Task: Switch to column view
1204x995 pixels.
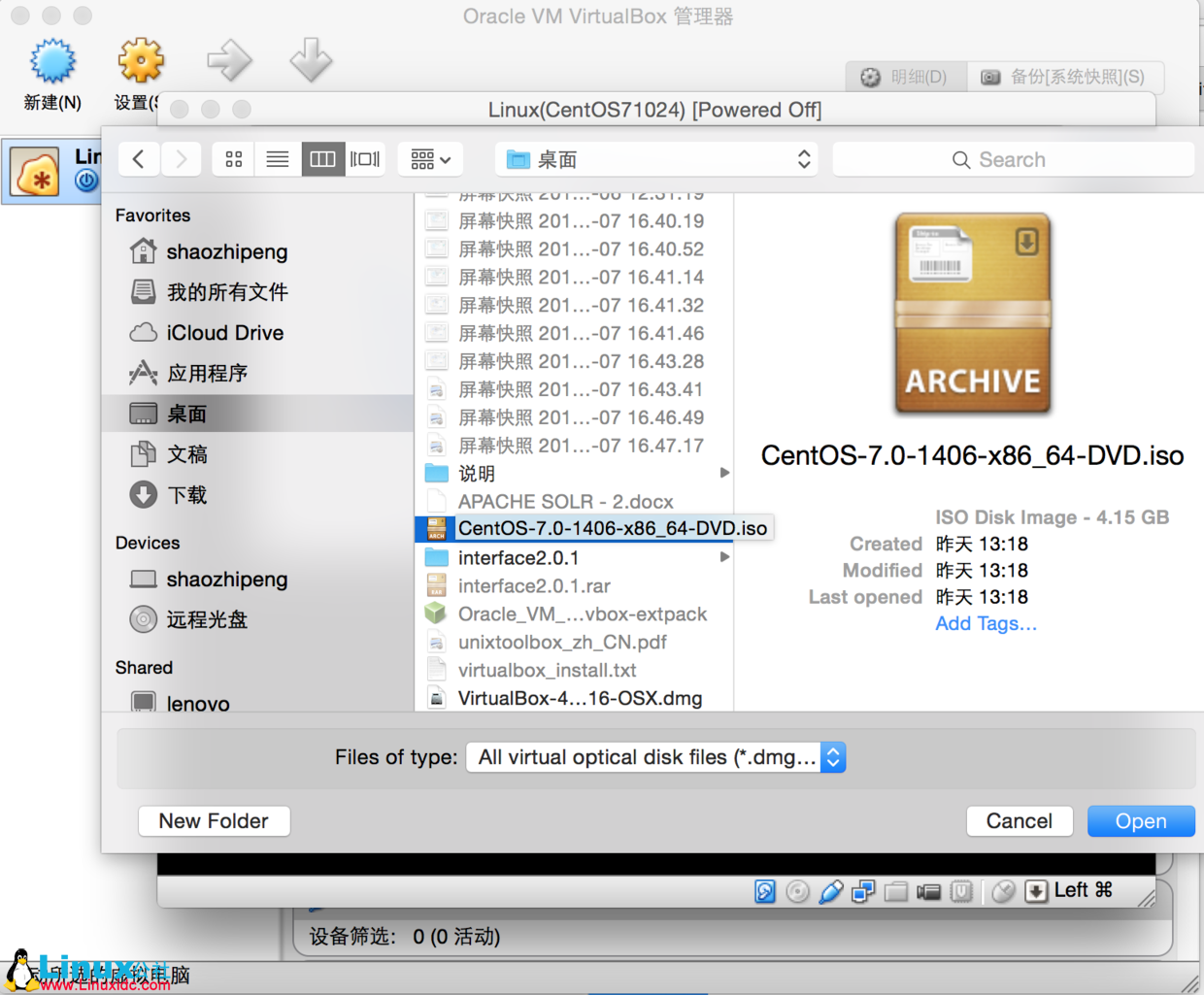Action: (322, 159)
